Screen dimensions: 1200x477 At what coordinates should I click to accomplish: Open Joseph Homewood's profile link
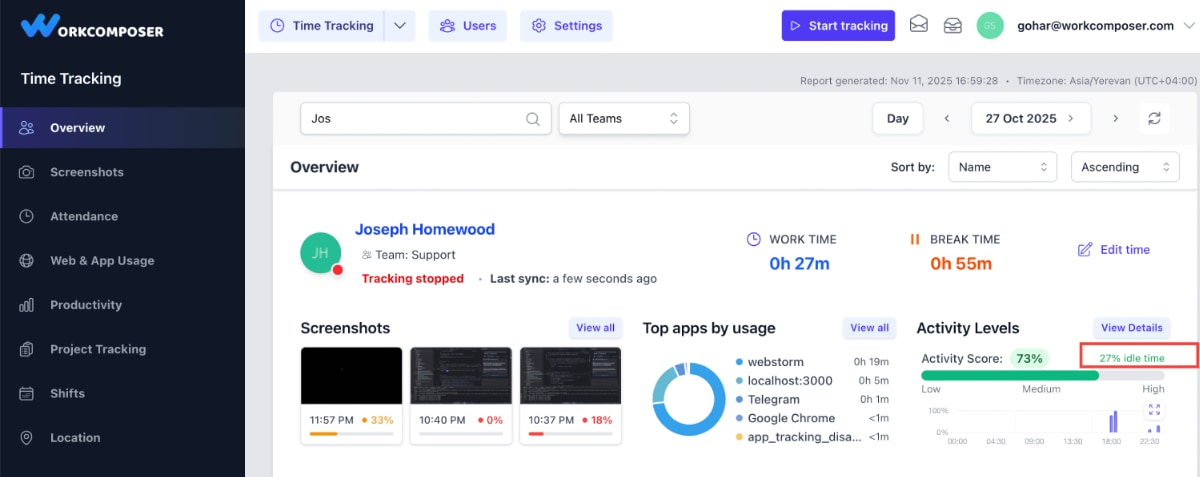tap(425, 229)
